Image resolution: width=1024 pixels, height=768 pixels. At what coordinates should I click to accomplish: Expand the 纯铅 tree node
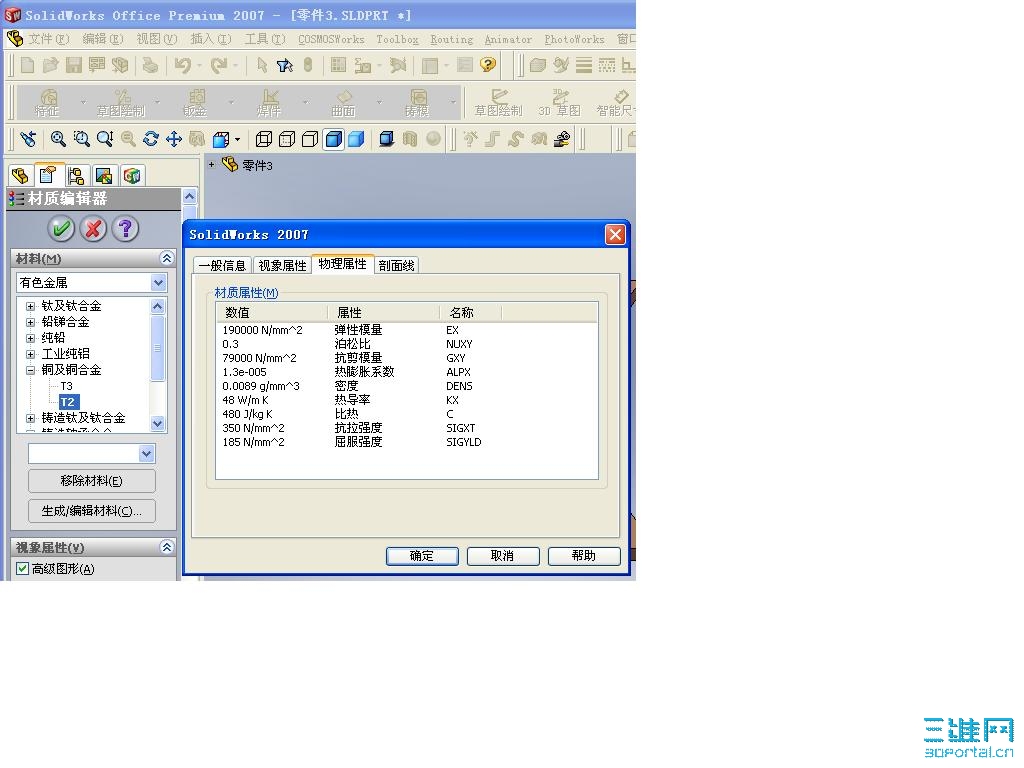point(30,338)
